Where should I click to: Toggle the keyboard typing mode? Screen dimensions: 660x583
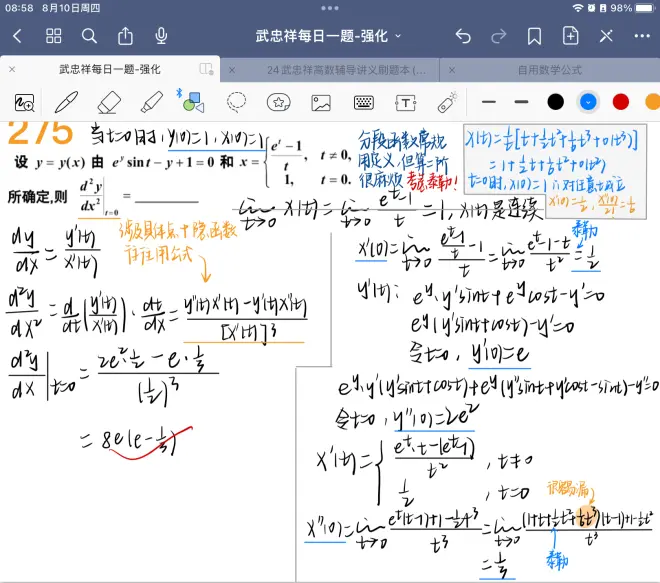point(363,102)
